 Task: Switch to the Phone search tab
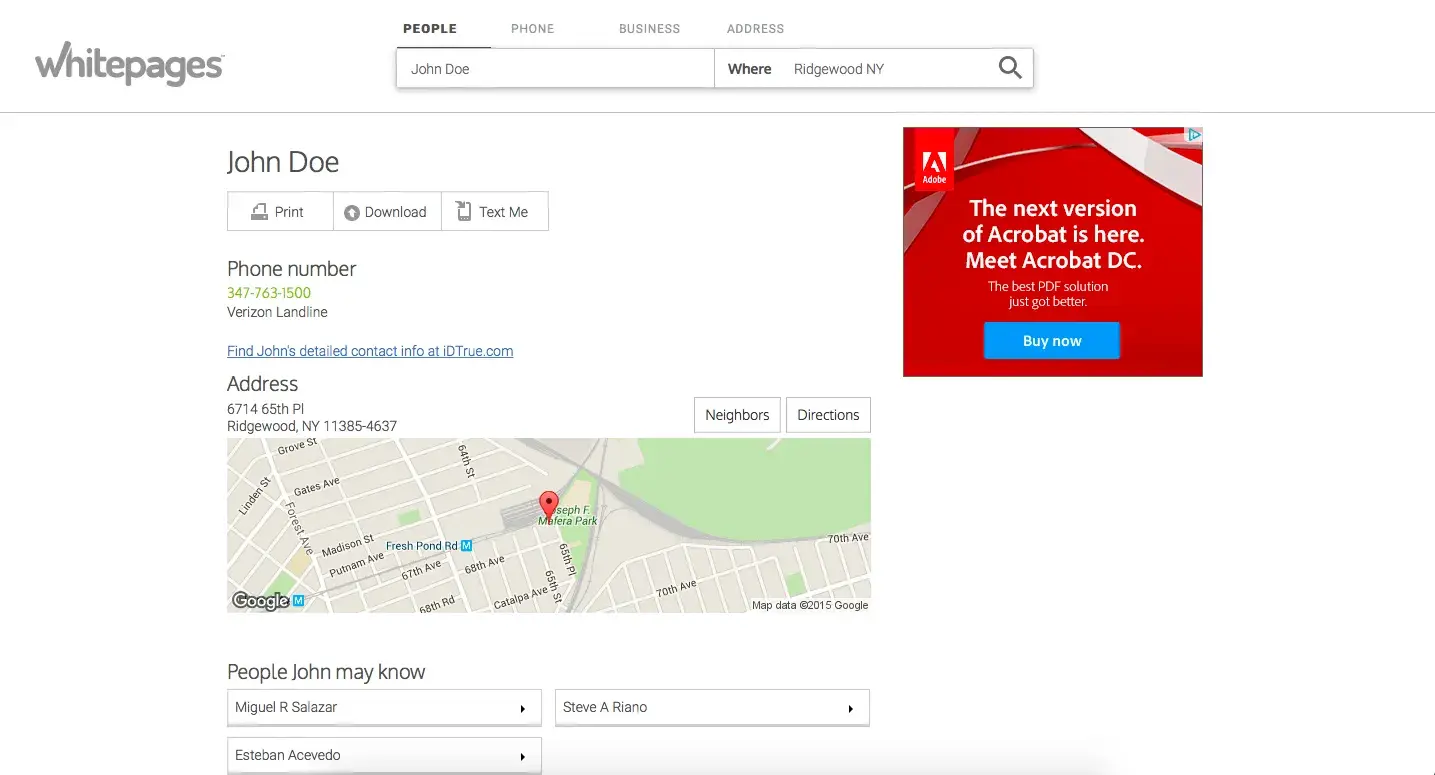[532, 29]
